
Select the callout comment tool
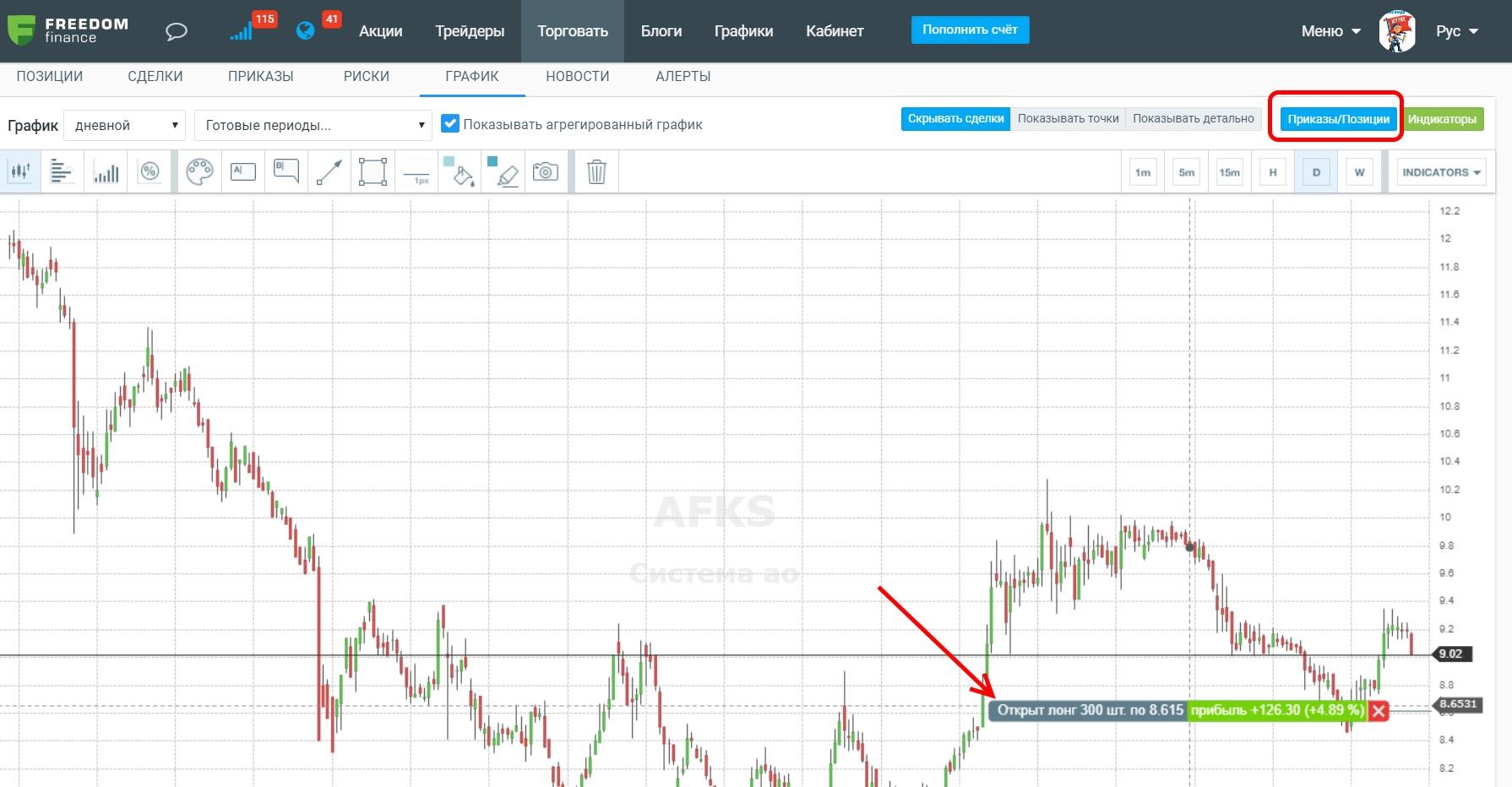(x=286, y=172)
